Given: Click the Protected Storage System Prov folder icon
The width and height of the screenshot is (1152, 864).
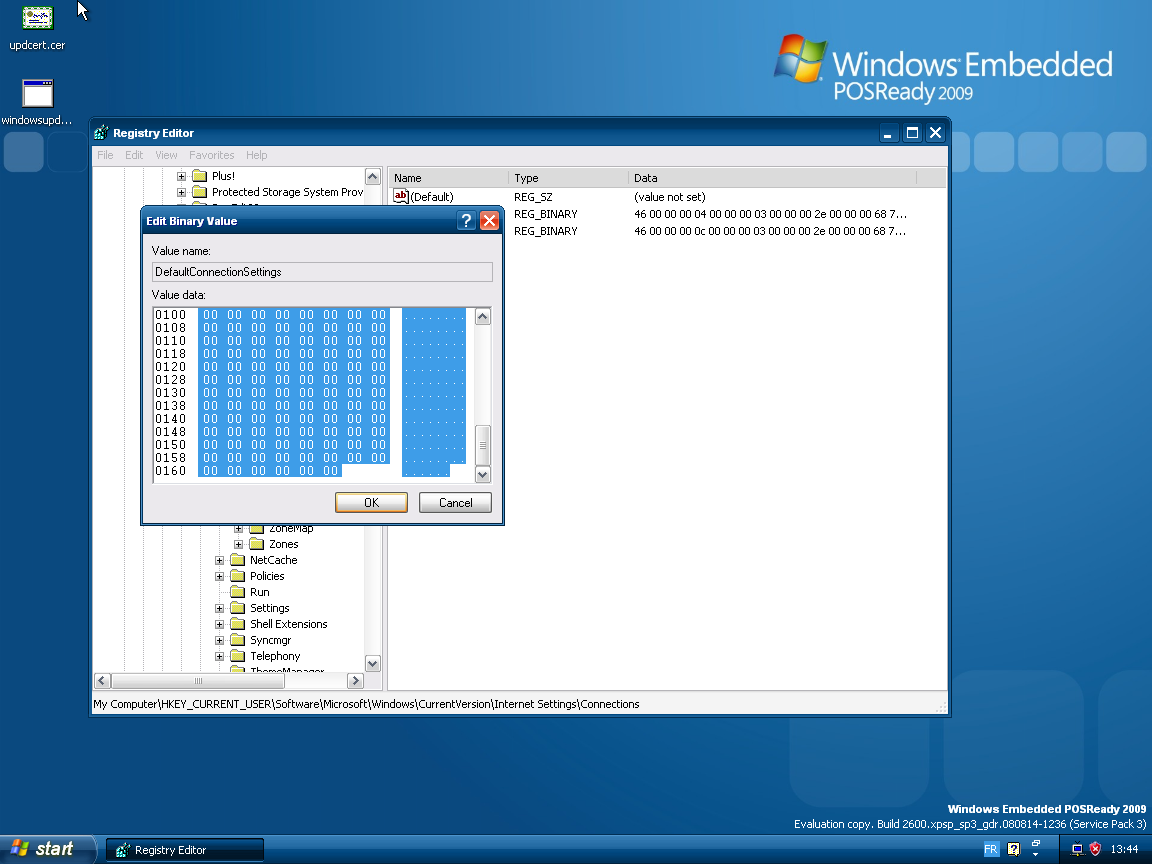Looking at the screenshot, I should [199, 192].
